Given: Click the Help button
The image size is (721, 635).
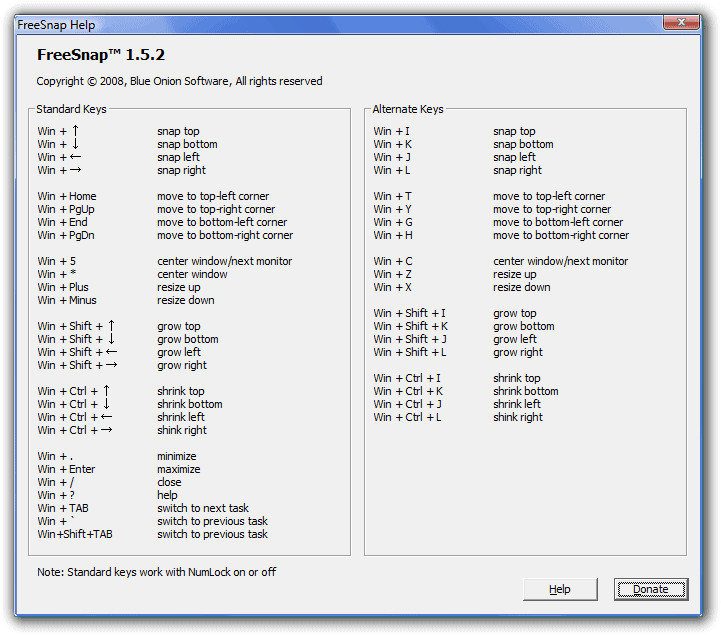Looking at the screenshot, I should coord(559,589).
